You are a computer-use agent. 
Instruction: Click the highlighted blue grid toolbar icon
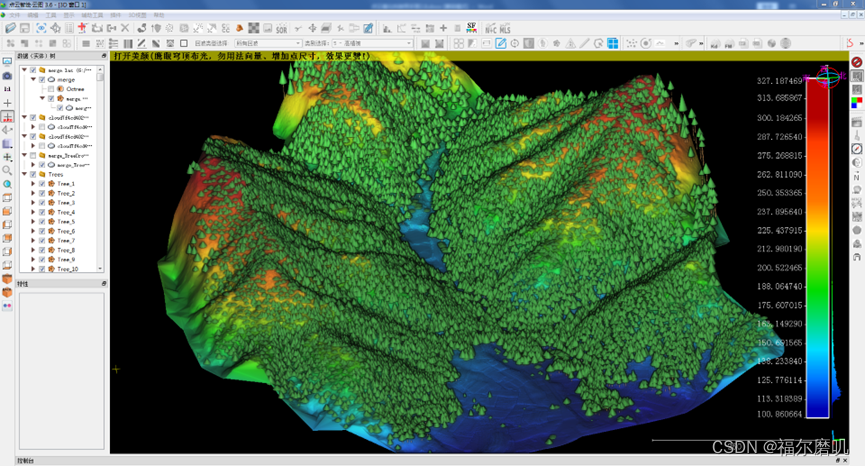[613, 43]
